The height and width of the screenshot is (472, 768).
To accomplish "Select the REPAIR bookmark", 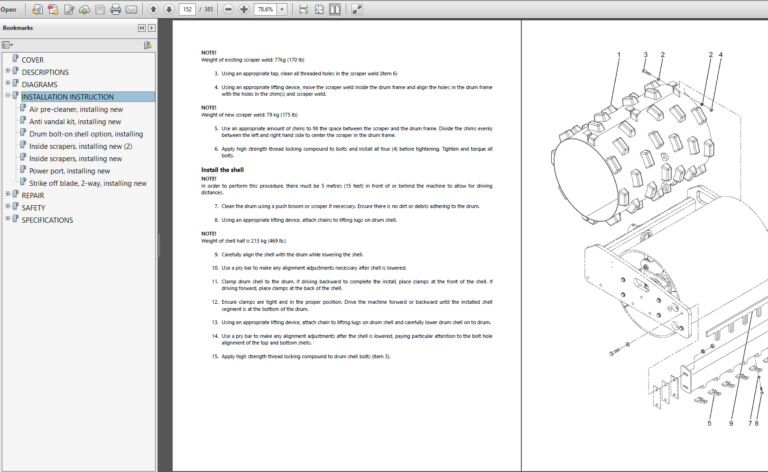I will [33, 195].
